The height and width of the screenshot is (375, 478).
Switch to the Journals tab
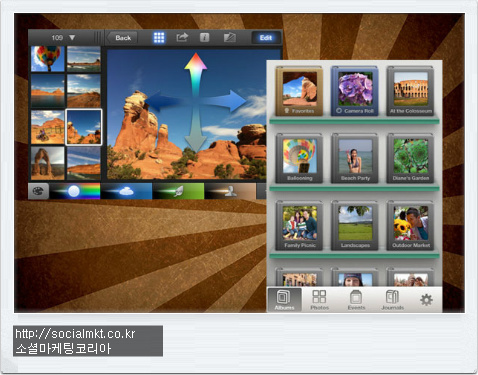tap(392, 300)
